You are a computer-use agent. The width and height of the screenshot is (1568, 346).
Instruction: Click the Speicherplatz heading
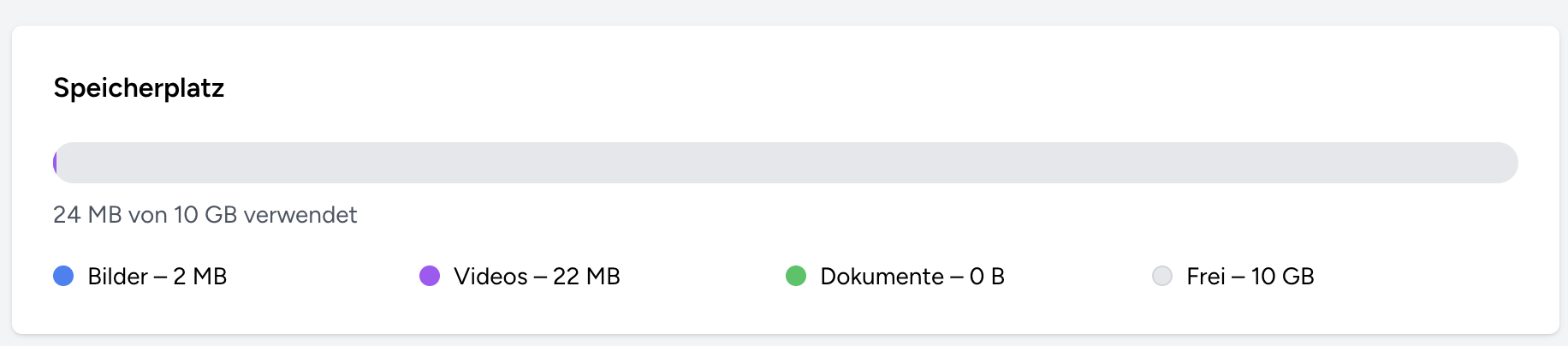[139, 88]
